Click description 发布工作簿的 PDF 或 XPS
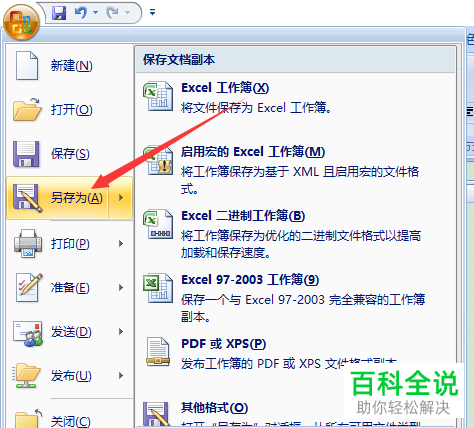Screen dimensions: 474x428 [289, 363]
